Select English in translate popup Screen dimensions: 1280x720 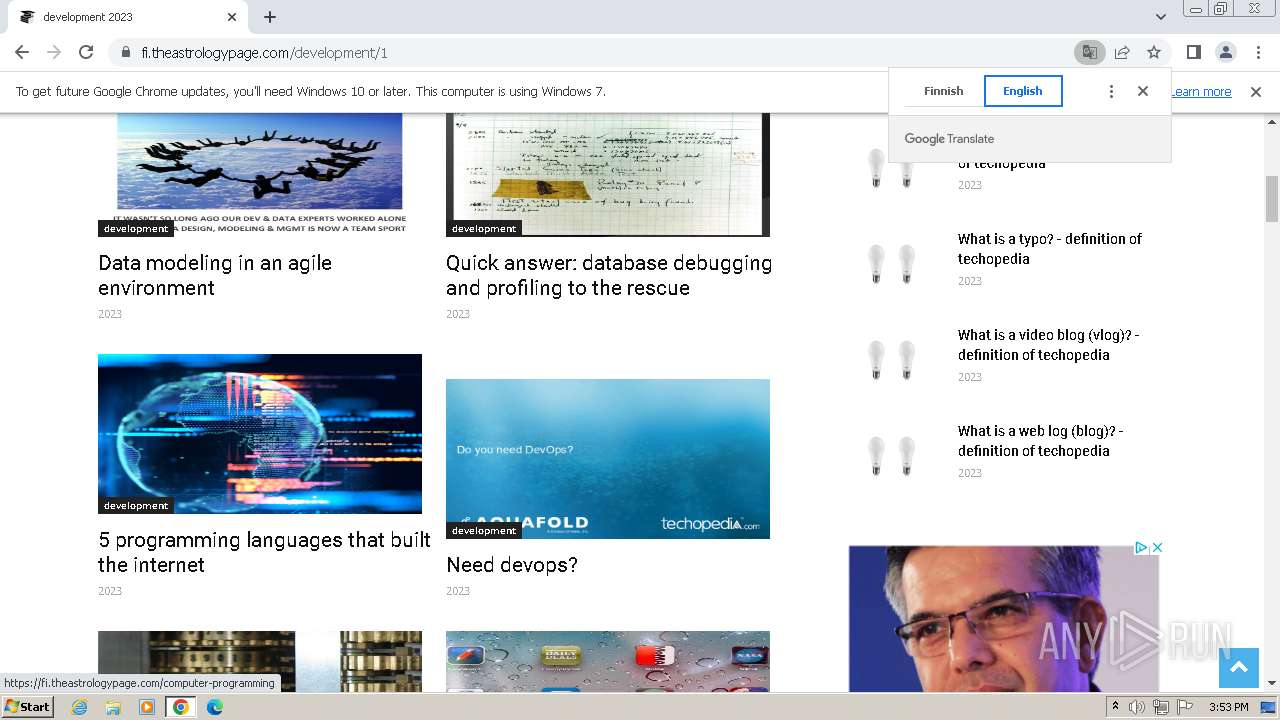click(x=1023, y=91)
